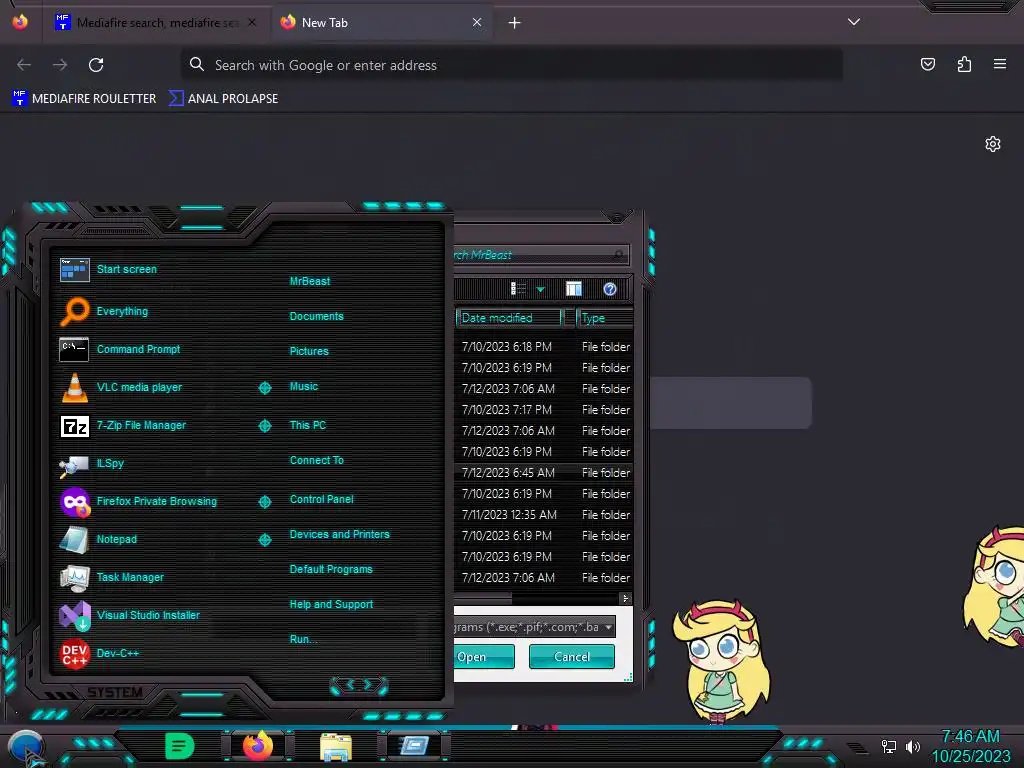The image size is (1024, 768).
Task: Cancel the file open dialog
Action: tap(571, 656)
